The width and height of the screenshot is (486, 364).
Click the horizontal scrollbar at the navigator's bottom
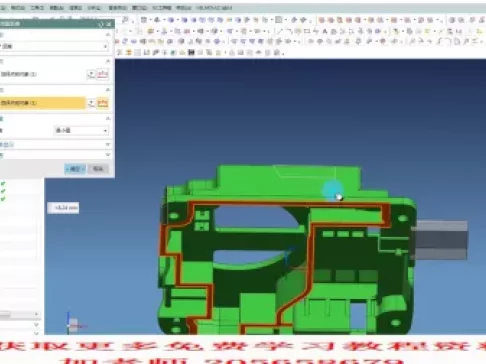point(19,314)
